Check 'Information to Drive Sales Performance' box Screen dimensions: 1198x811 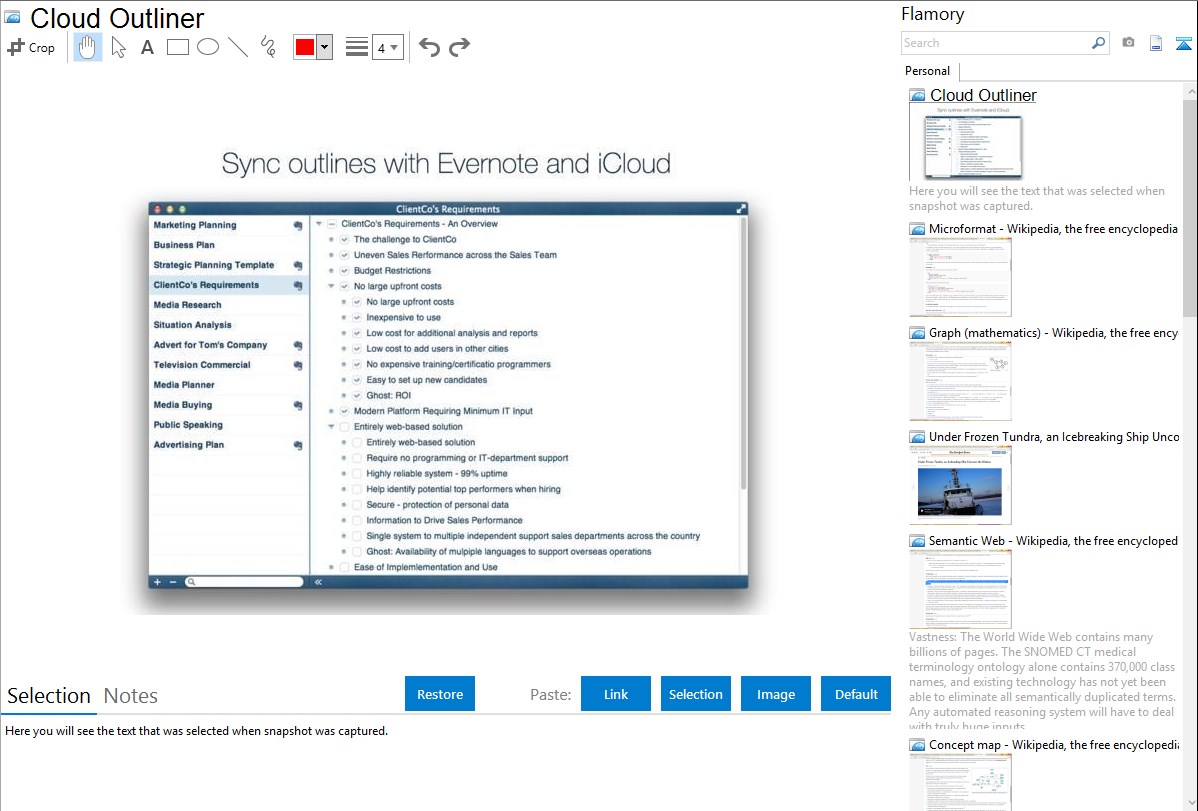click(x=357, y=521)
